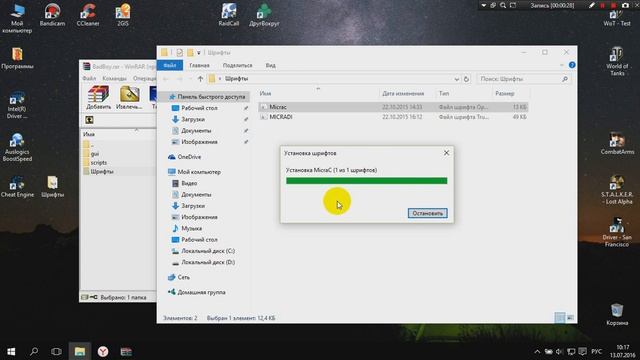Click the WinRAR Извлечь toolbar button
This screenshot has height=360, width=640.
coord(129,98)
